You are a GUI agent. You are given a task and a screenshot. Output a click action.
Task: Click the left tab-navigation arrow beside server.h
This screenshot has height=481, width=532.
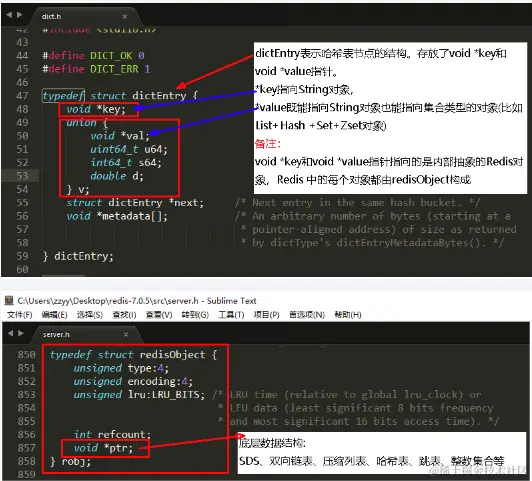pos(11,333)
